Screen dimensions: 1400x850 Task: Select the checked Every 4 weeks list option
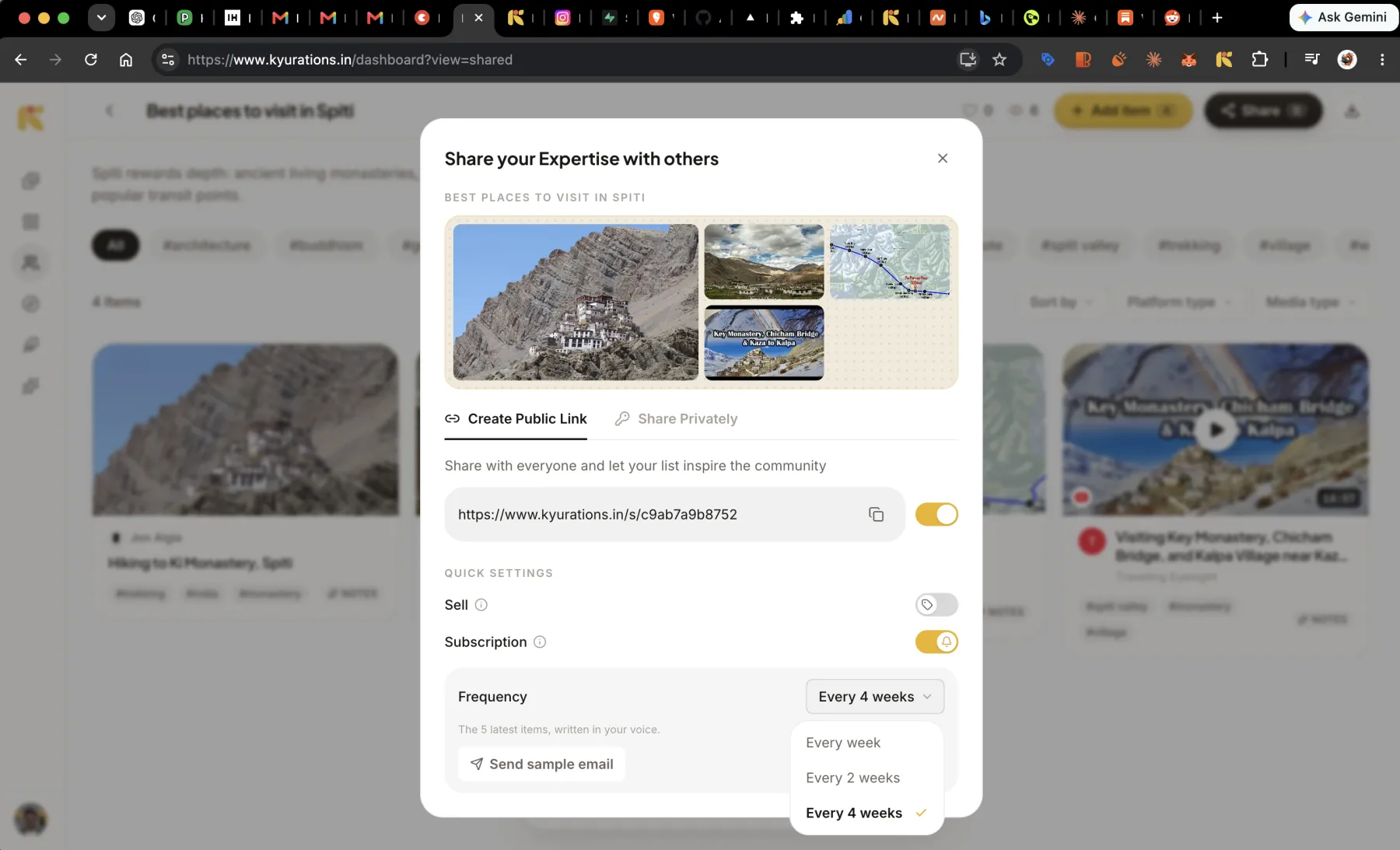point(866,813)
